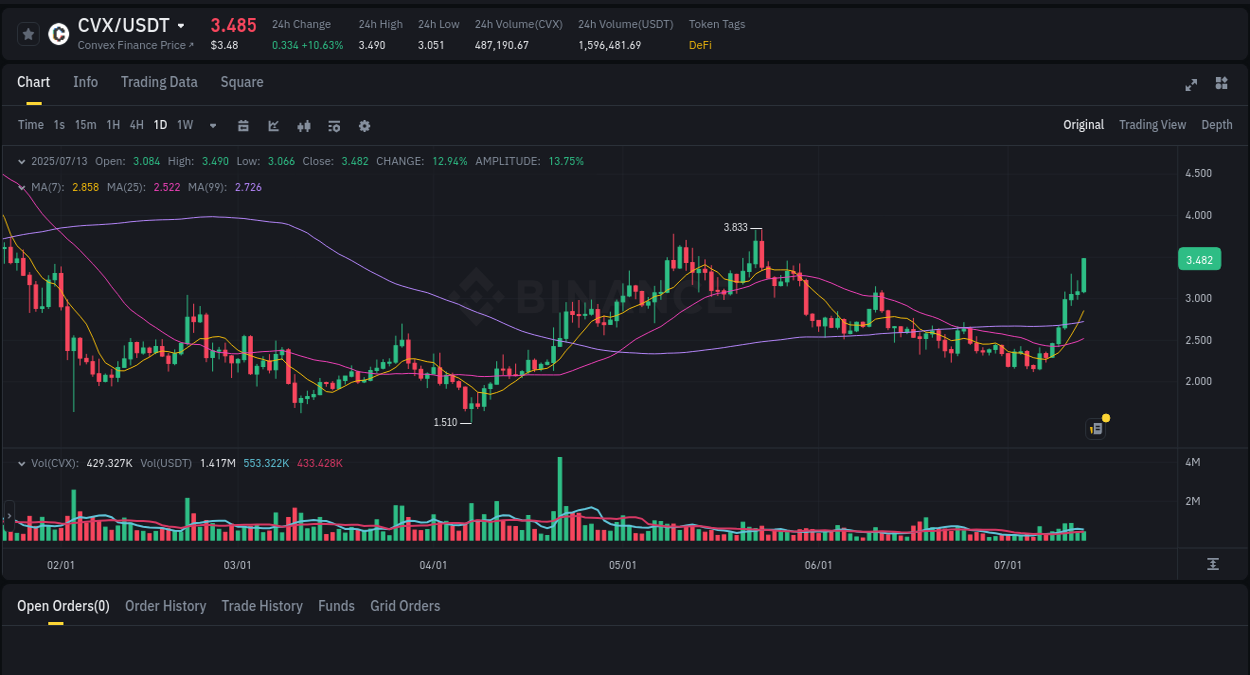The height and width of the screenshot is (675, 1250).
Task: Collapse the Vol(CVX) indicator panel
Action: tap(21, 463)
